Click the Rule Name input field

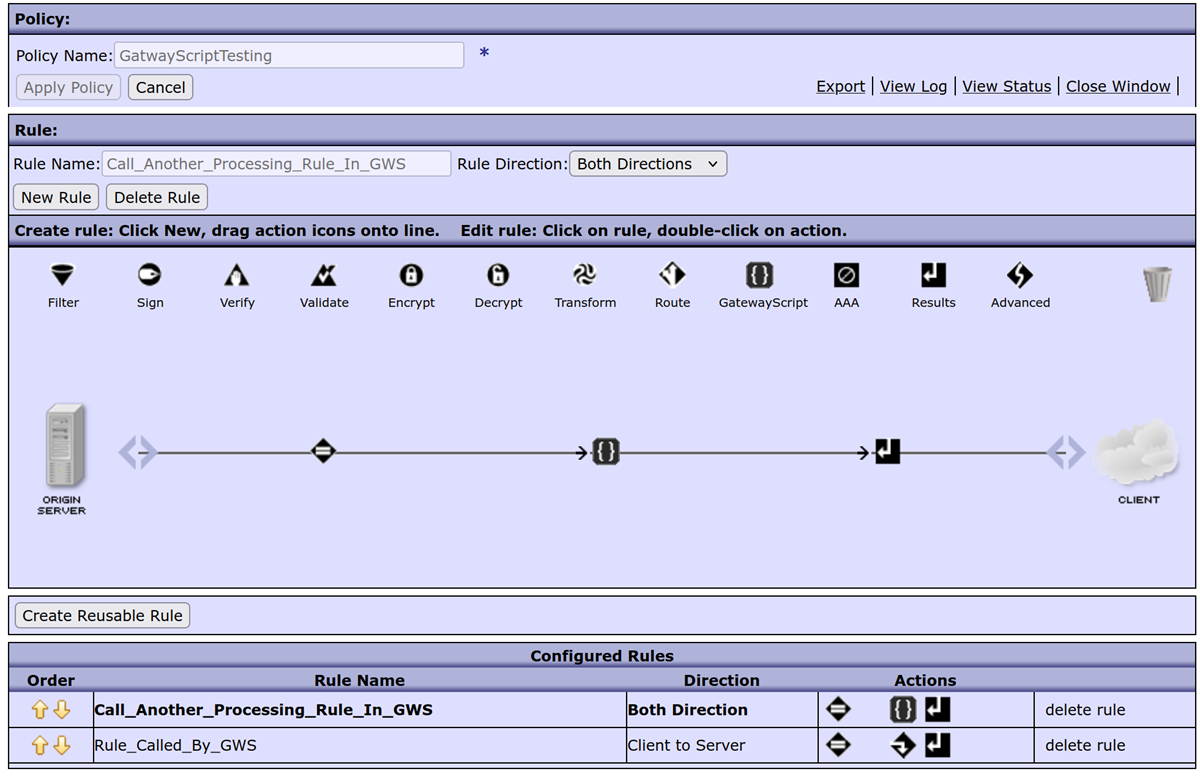click(276, 164)
